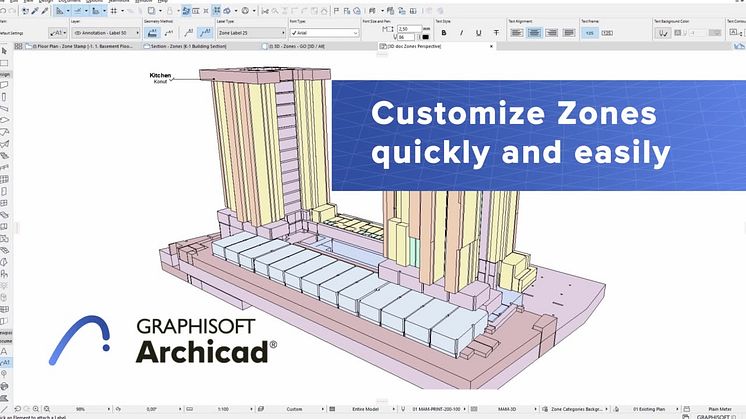Close the 3D doc Zones Perspective tab
The image size is (746, 419).
click(491, 46)
